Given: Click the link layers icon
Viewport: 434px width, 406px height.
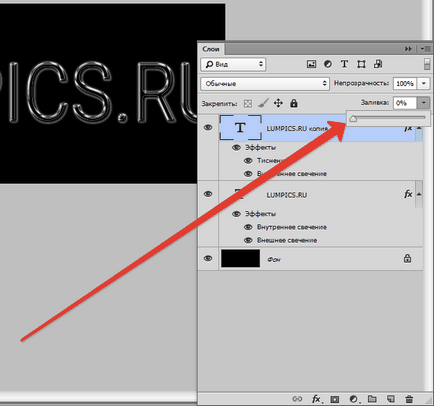Looking at the screenshot, I should [297, 399].
